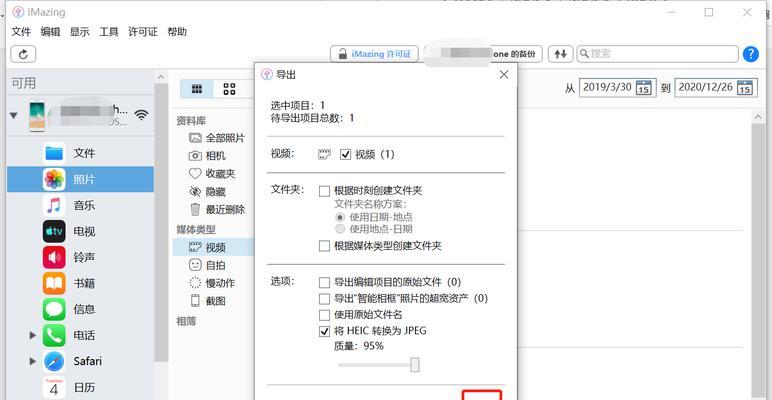Select 使用地点-日期 radio option

[340, 229]
